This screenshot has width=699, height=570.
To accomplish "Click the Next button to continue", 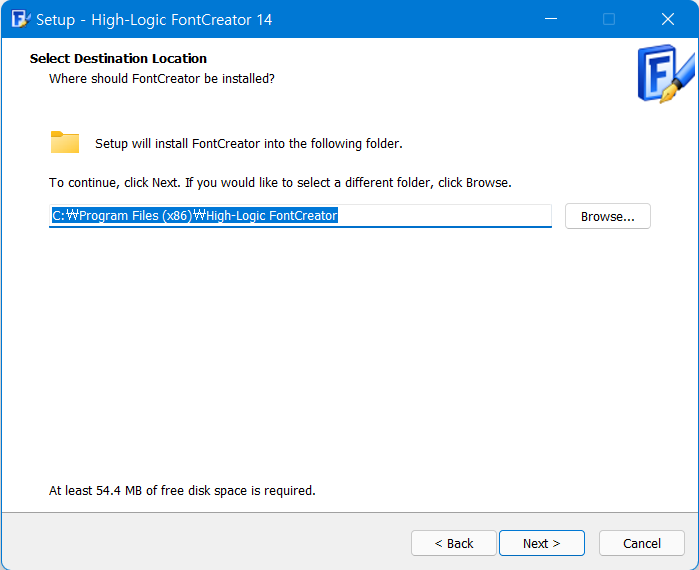I will (x=542, y=543).
